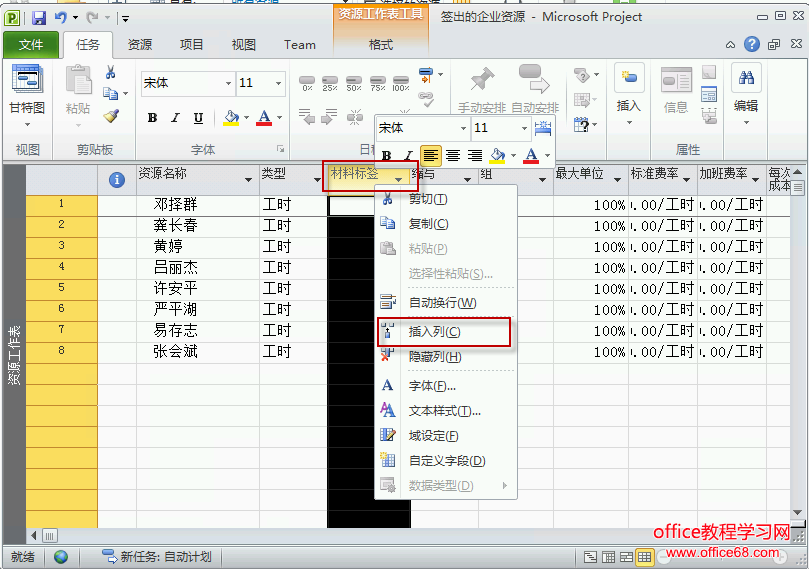
Task: Choose 隐藏列(H) from context menu
Action: [444, 356]
